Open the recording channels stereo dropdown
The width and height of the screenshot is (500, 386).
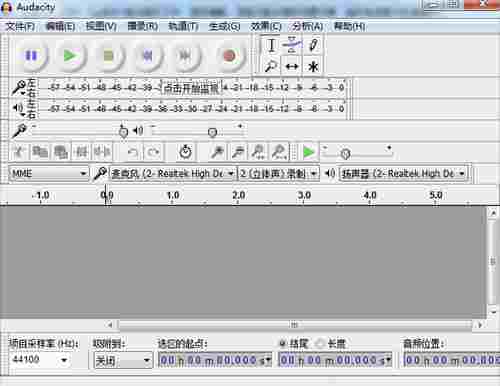[x=278, y=173]
